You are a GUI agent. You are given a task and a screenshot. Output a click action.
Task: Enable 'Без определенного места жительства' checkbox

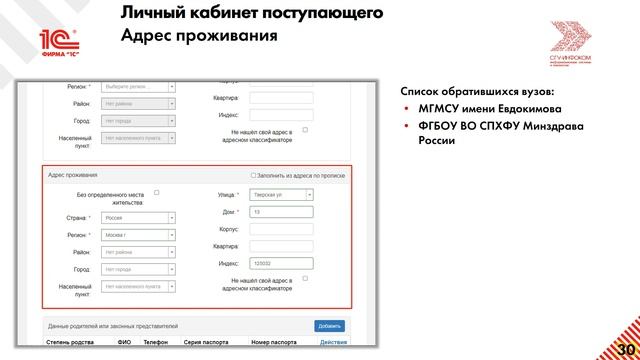pyautogui.click(x=156, y=192)
